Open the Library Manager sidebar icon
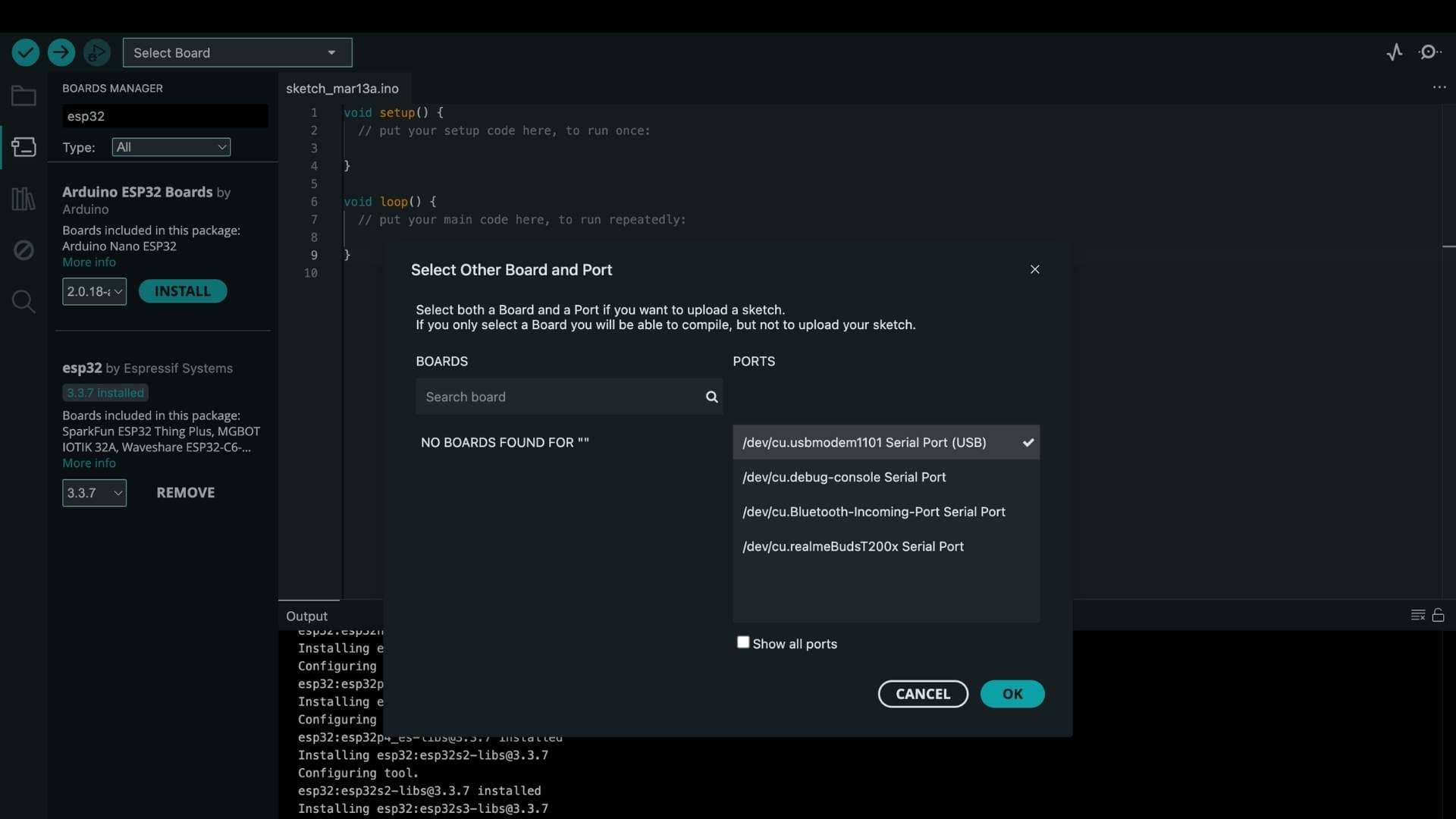 [24, 199]
